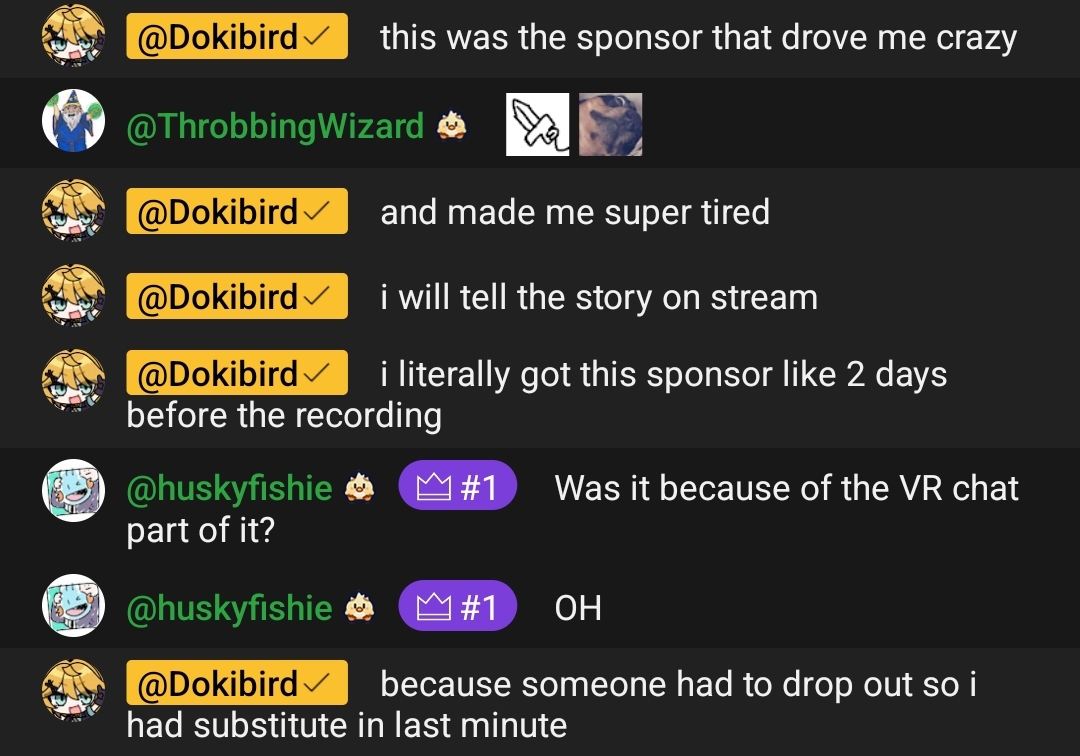Click chick badge next to huskyfishie on 'OH' message
The image size is (1080, 756).
(359, 607)
